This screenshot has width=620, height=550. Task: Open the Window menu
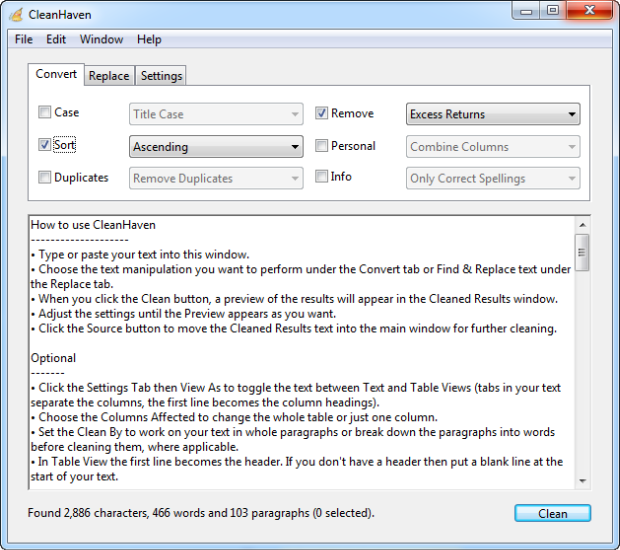pyautogui.click(x=101, y=40)
